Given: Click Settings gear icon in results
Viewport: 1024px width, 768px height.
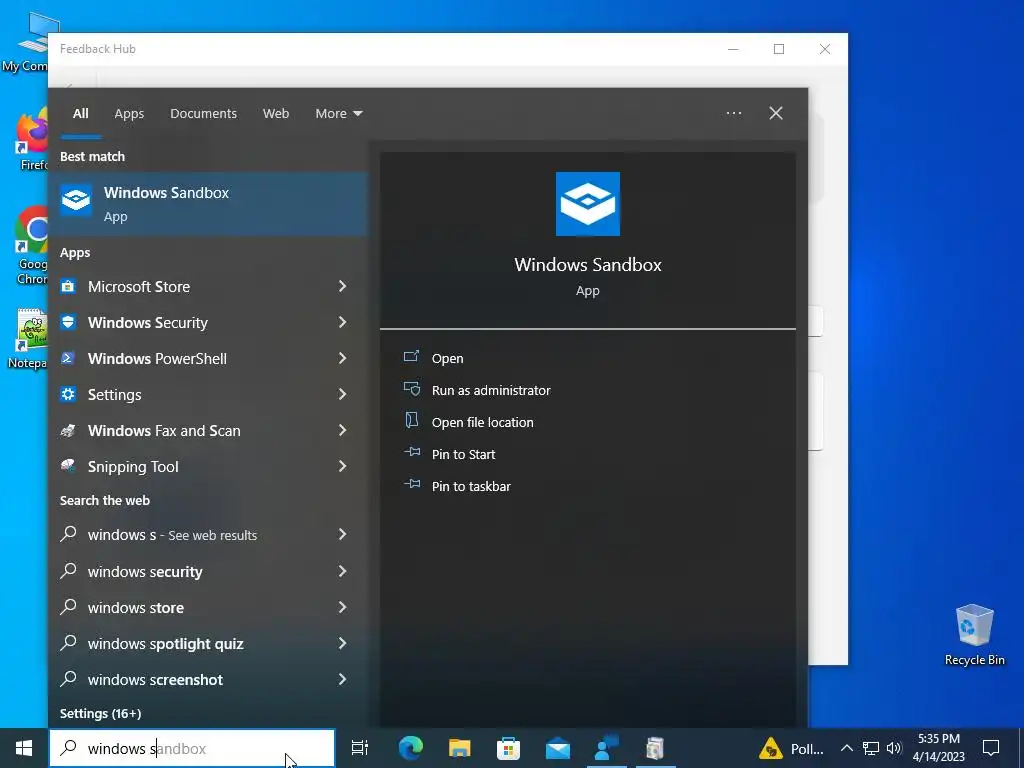Looking at the screenshot, I should pyautogui.click(x=68, y=394).
